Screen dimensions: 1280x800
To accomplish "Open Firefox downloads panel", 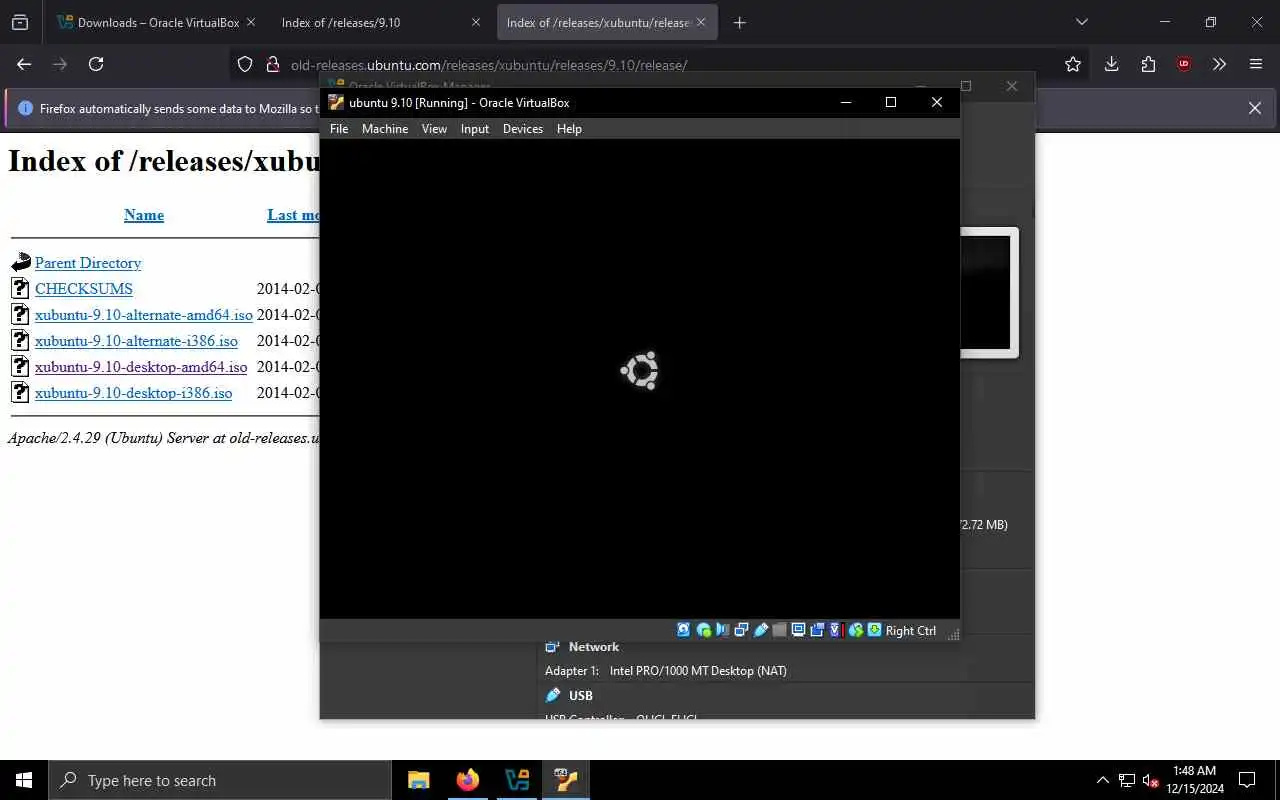I will (1111, 64).
